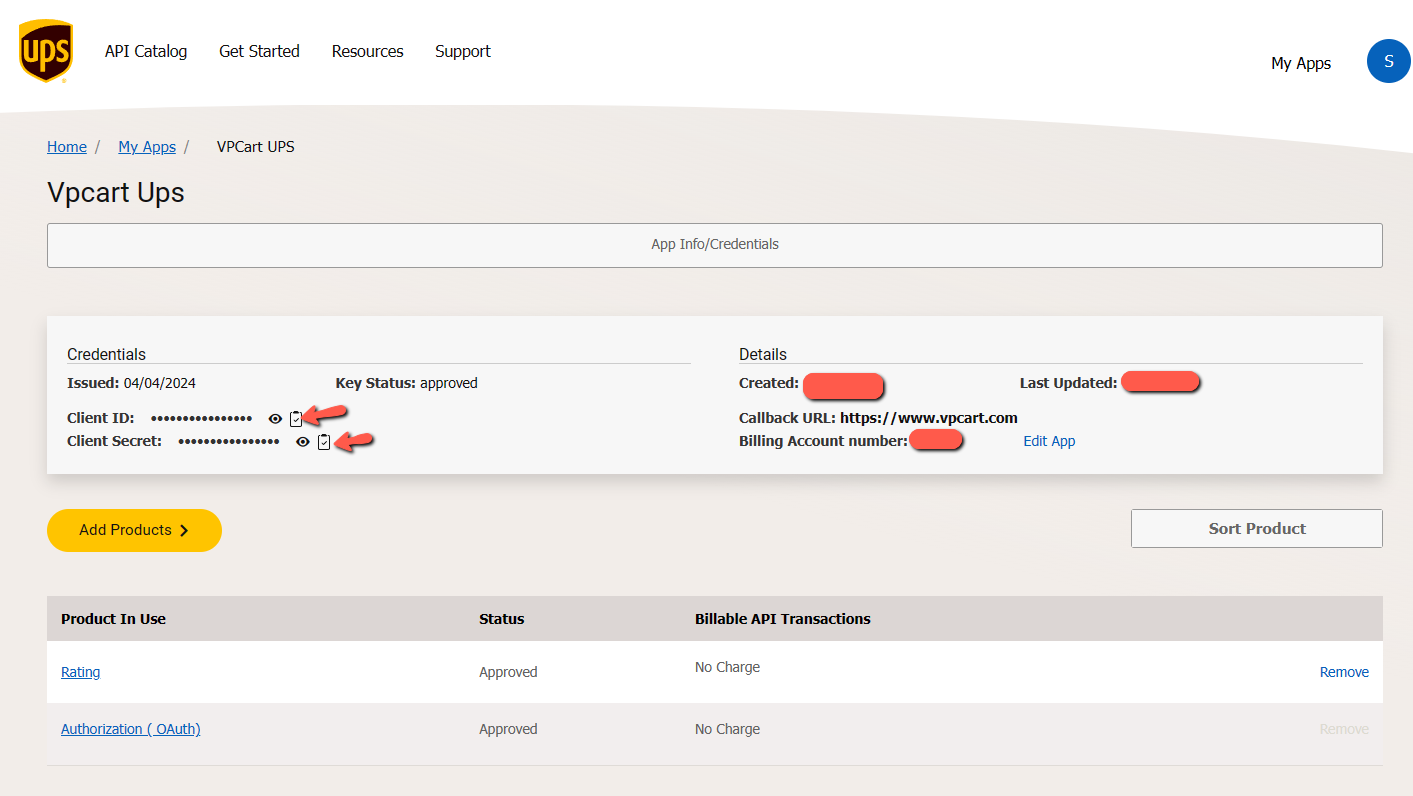
Task: Click the Edit App link
Action: pyautogui.click(x=1049, y=441)
